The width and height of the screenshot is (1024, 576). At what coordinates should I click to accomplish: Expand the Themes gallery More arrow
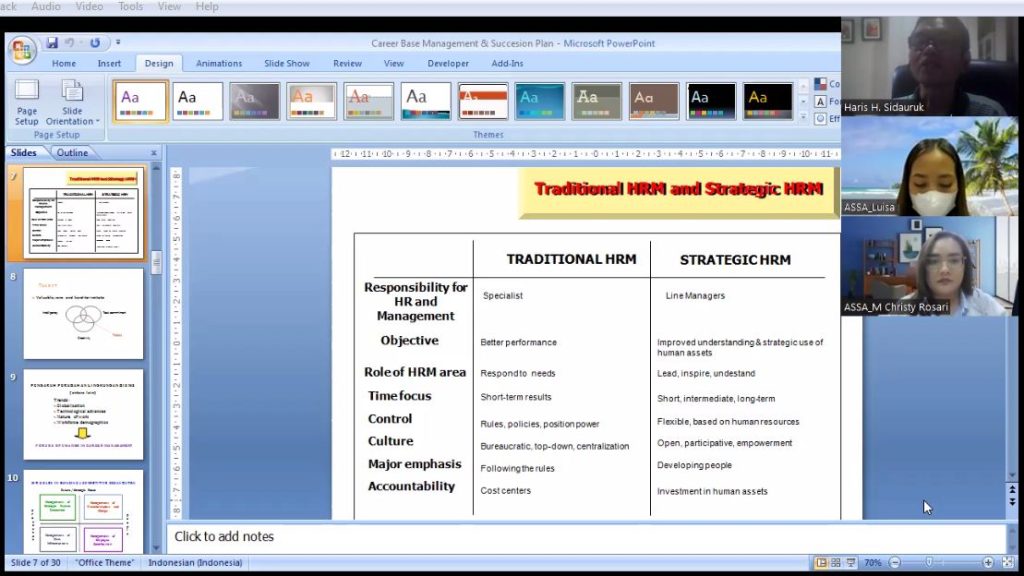(804, 118)
